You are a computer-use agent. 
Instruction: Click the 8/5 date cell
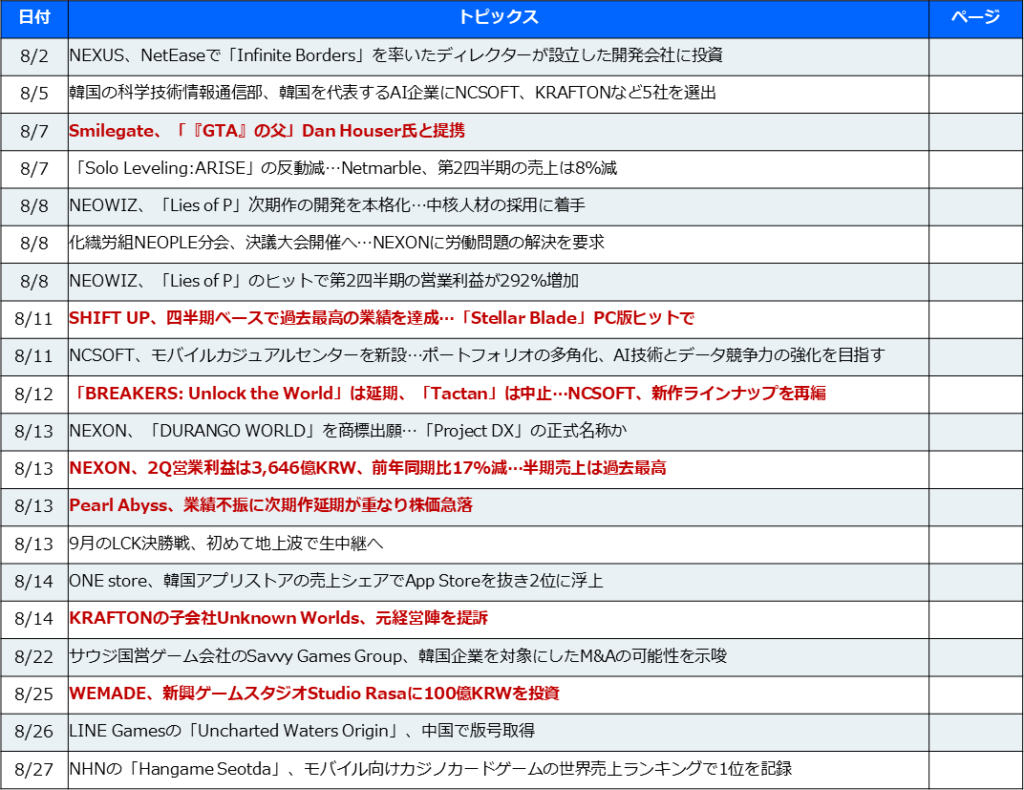(x=34, y=93)
